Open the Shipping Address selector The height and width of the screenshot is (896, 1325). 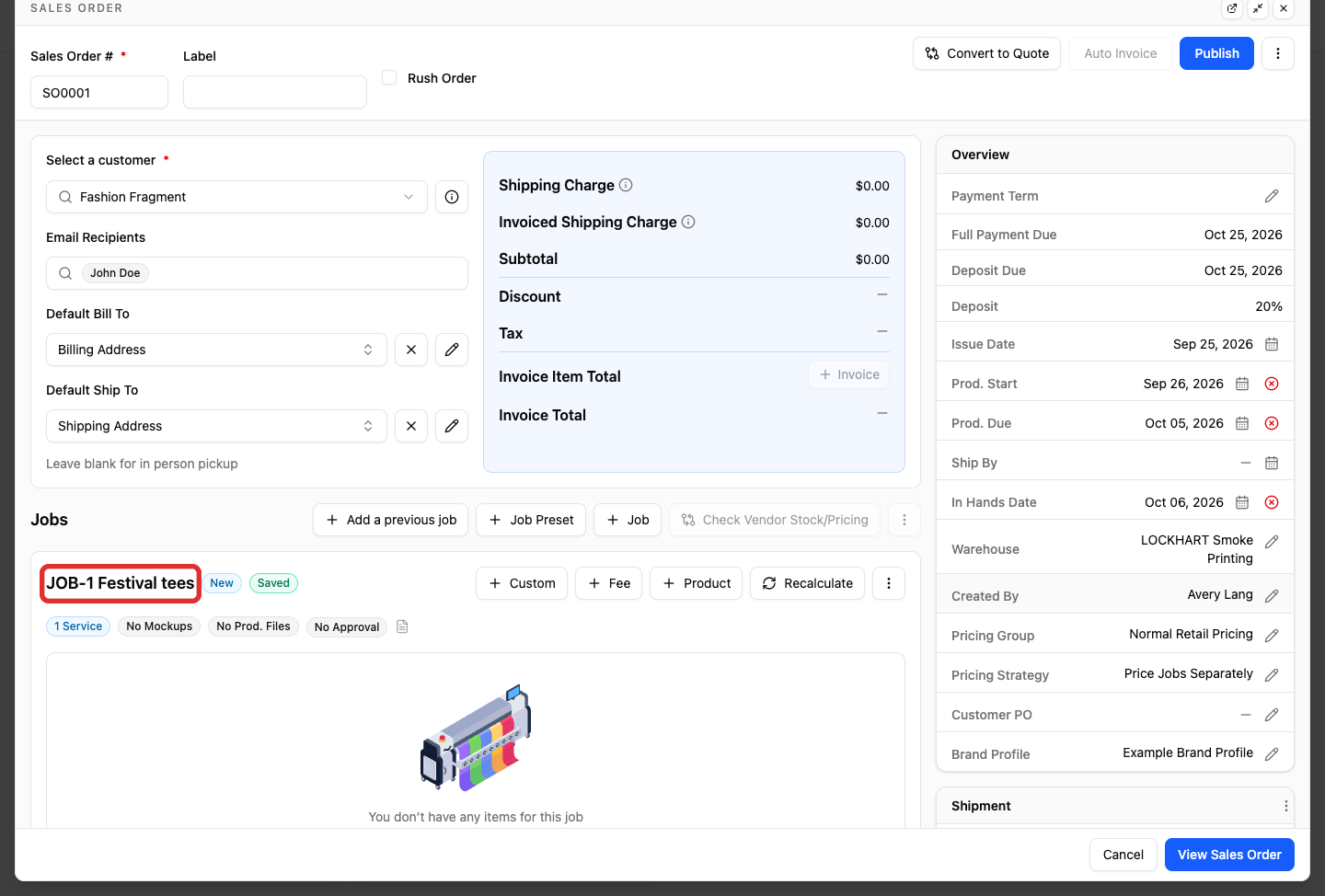(216, 426)
